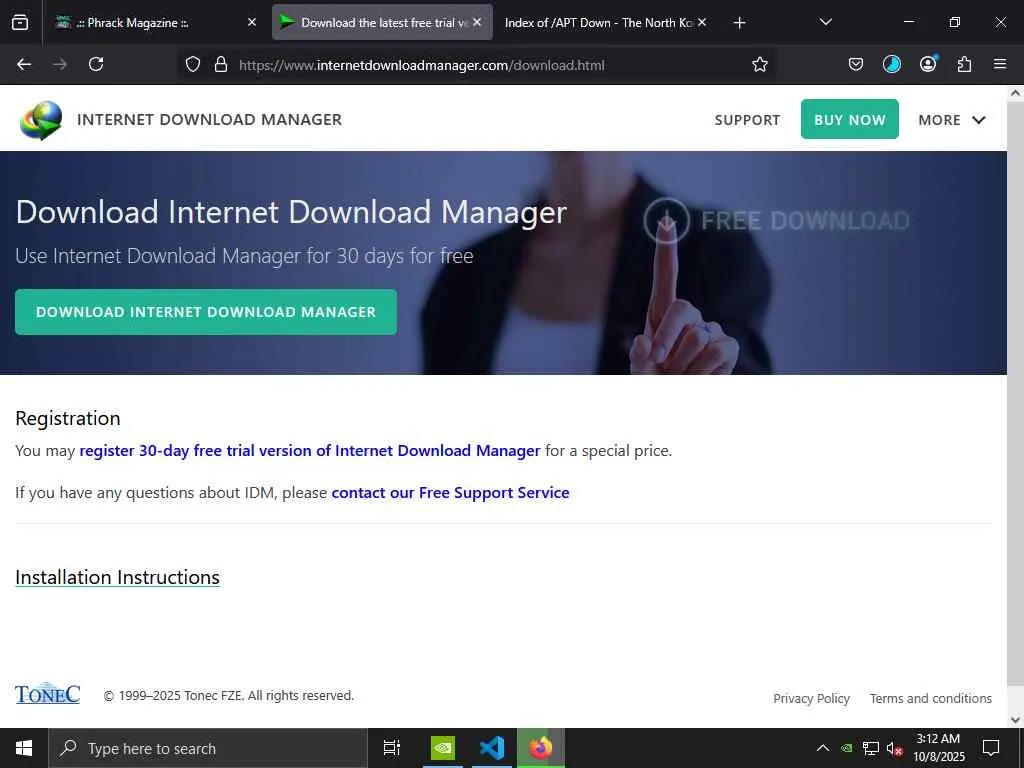
Task: Open the Firefox account profile icon
Action: (x=928, y=63)
